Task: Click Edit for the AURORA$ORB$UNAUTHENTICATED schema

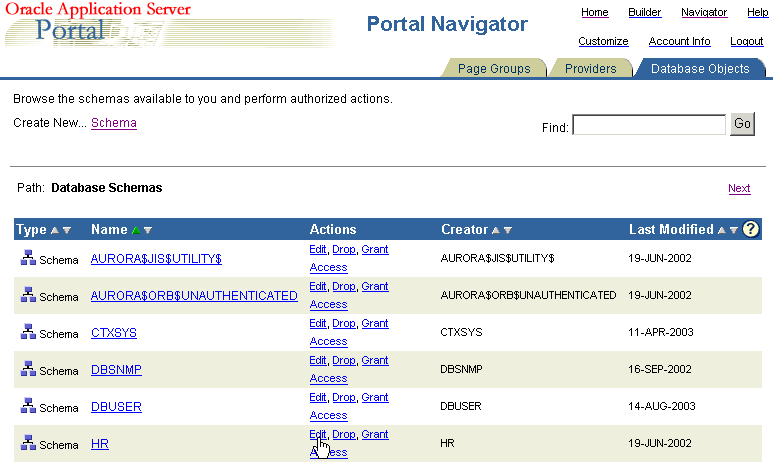Action: click(317, 287)
